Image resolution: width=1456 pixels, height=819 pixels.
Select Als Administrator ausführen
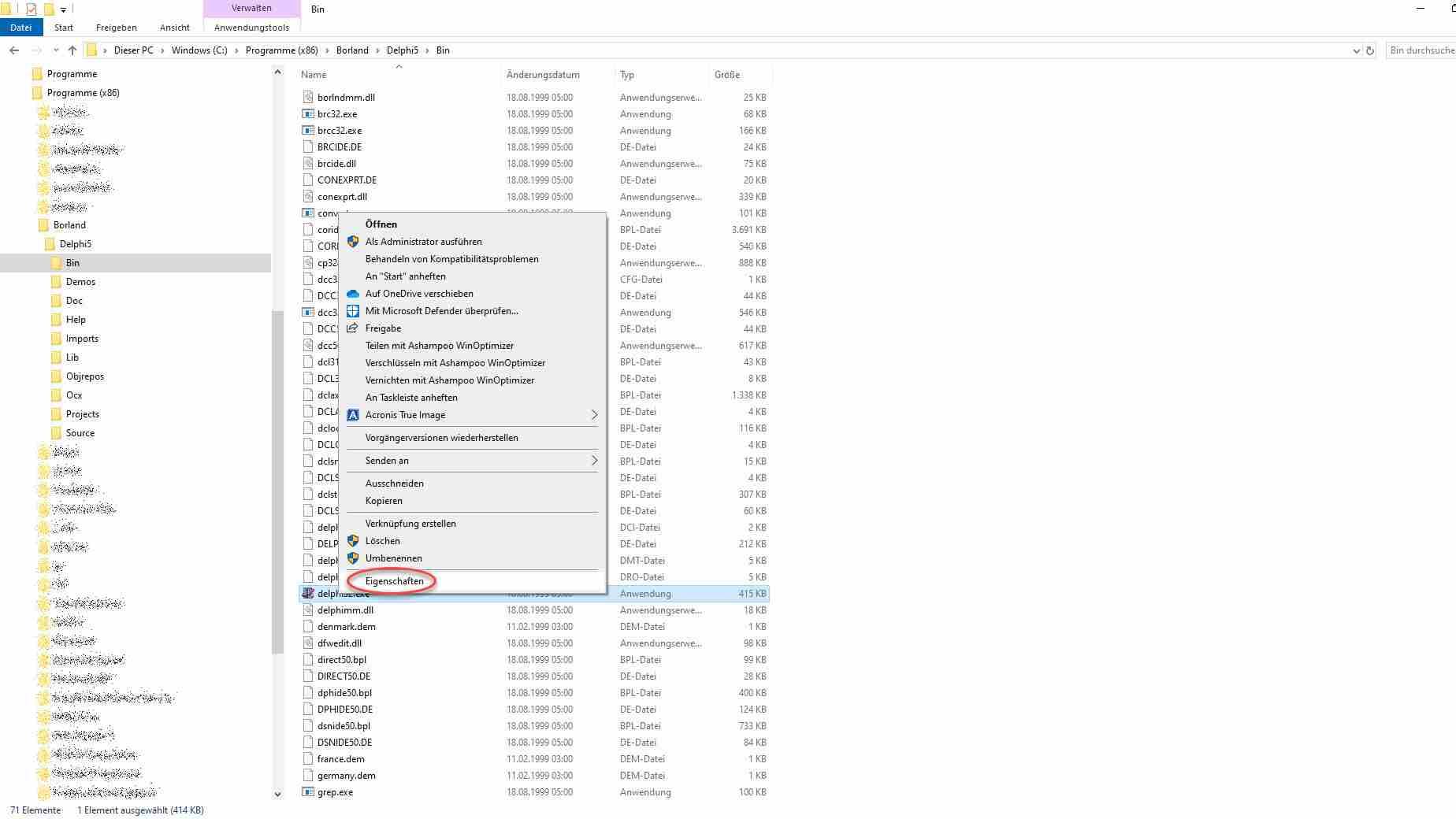tap(473, 242)
